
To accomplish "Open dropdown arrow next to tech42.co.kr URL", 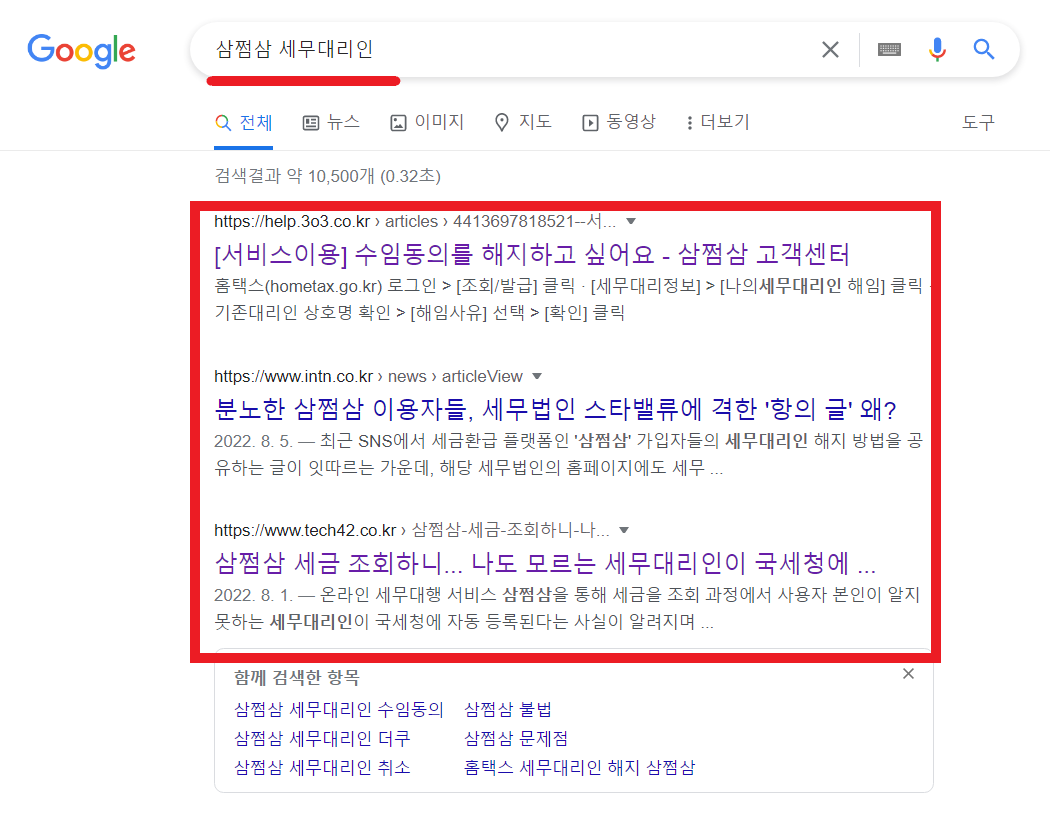I will click(x=624, y=530).
